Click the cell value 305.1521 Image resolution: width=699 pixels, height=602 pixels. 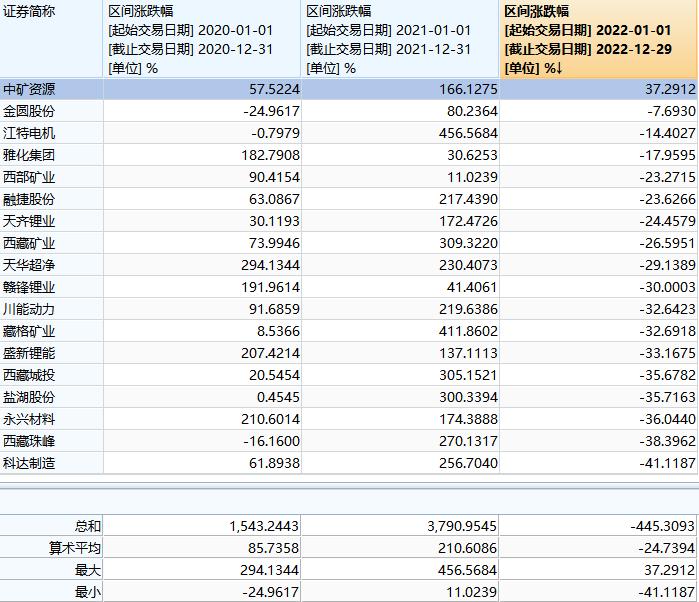point(468,375)
